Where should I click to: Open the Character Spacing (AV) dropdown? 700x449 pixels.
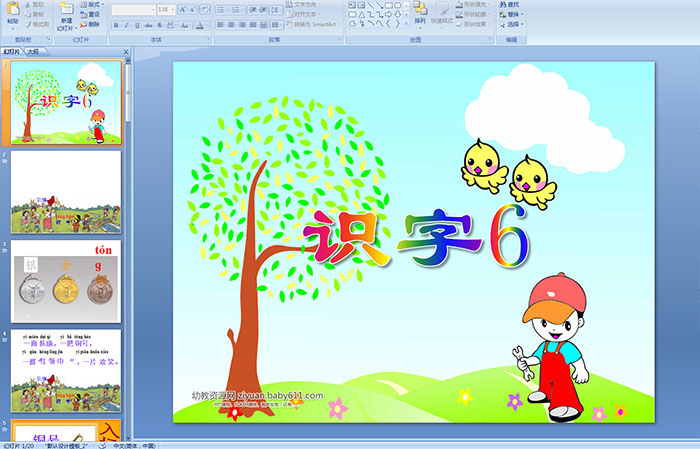pos(172,25)
